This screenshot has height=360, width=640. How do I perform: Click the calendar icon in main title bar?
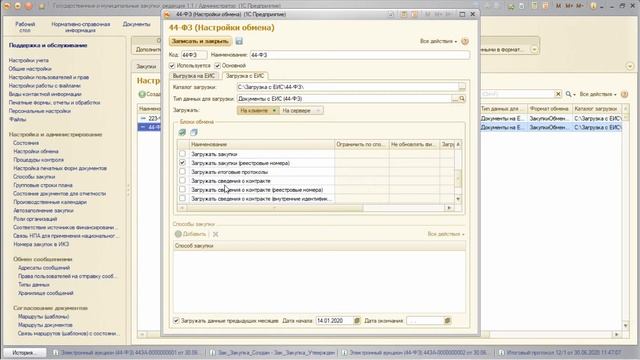[546, 6]
